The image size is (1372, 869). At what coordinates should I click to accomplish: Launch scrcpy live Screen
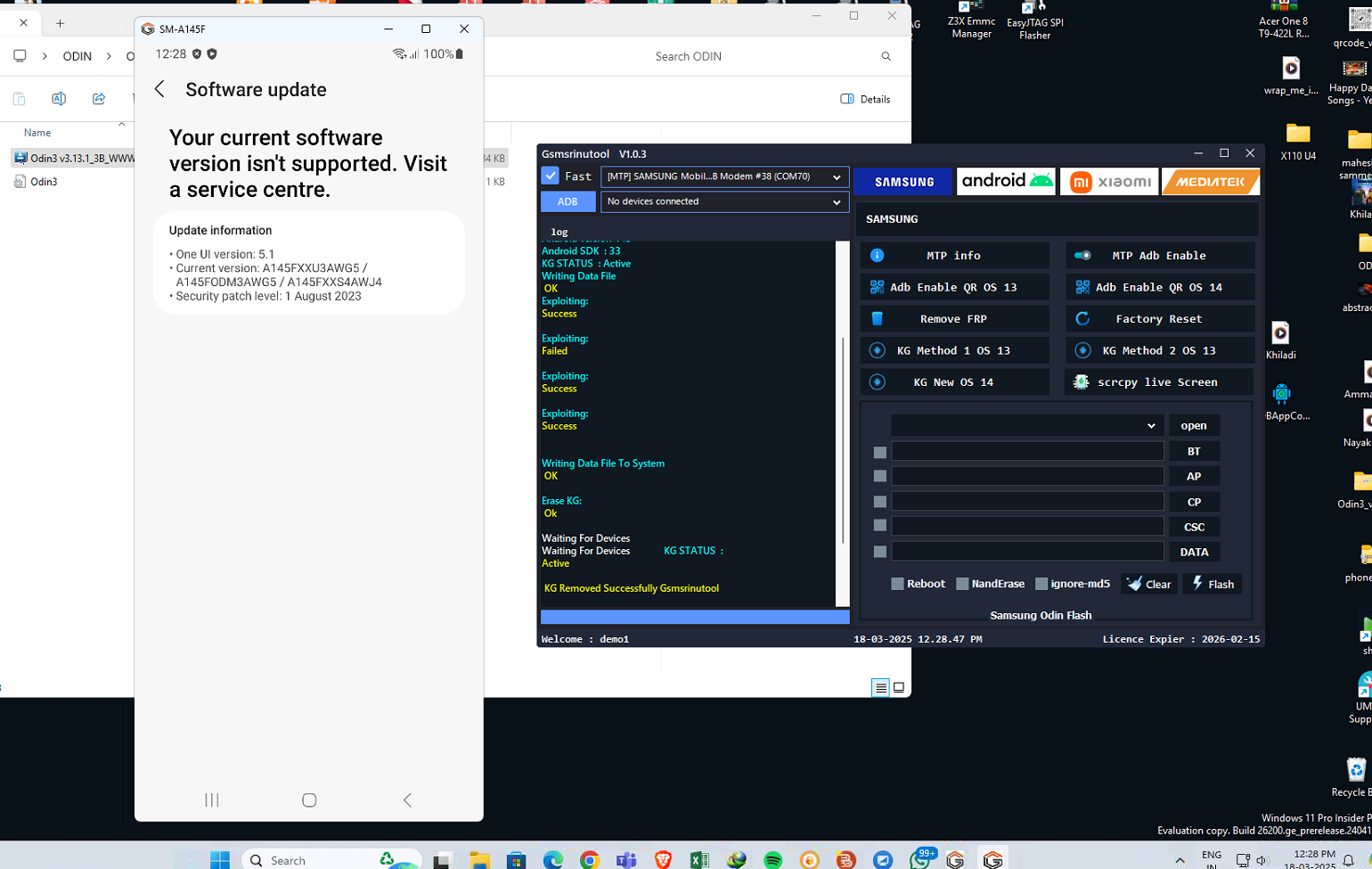coord(1157,382)
